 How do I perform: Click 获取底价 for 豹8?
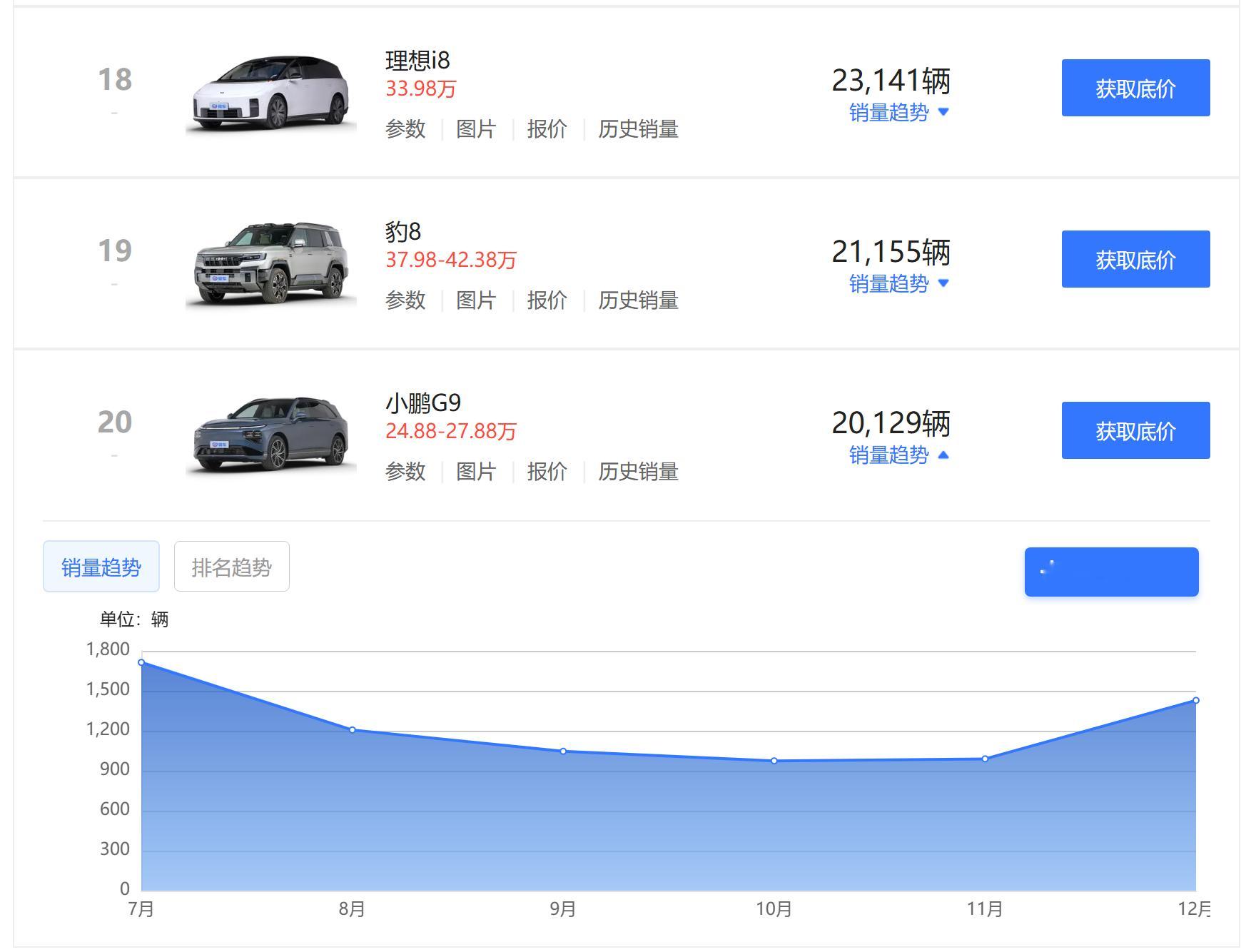tap(1135, 259)
